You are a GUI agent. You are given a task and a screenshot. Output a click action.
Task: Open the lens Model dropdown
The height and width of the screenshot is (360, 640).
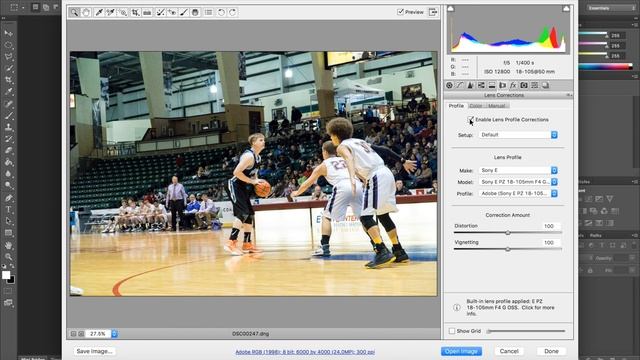pyautogui.click(x=518, y=182)
